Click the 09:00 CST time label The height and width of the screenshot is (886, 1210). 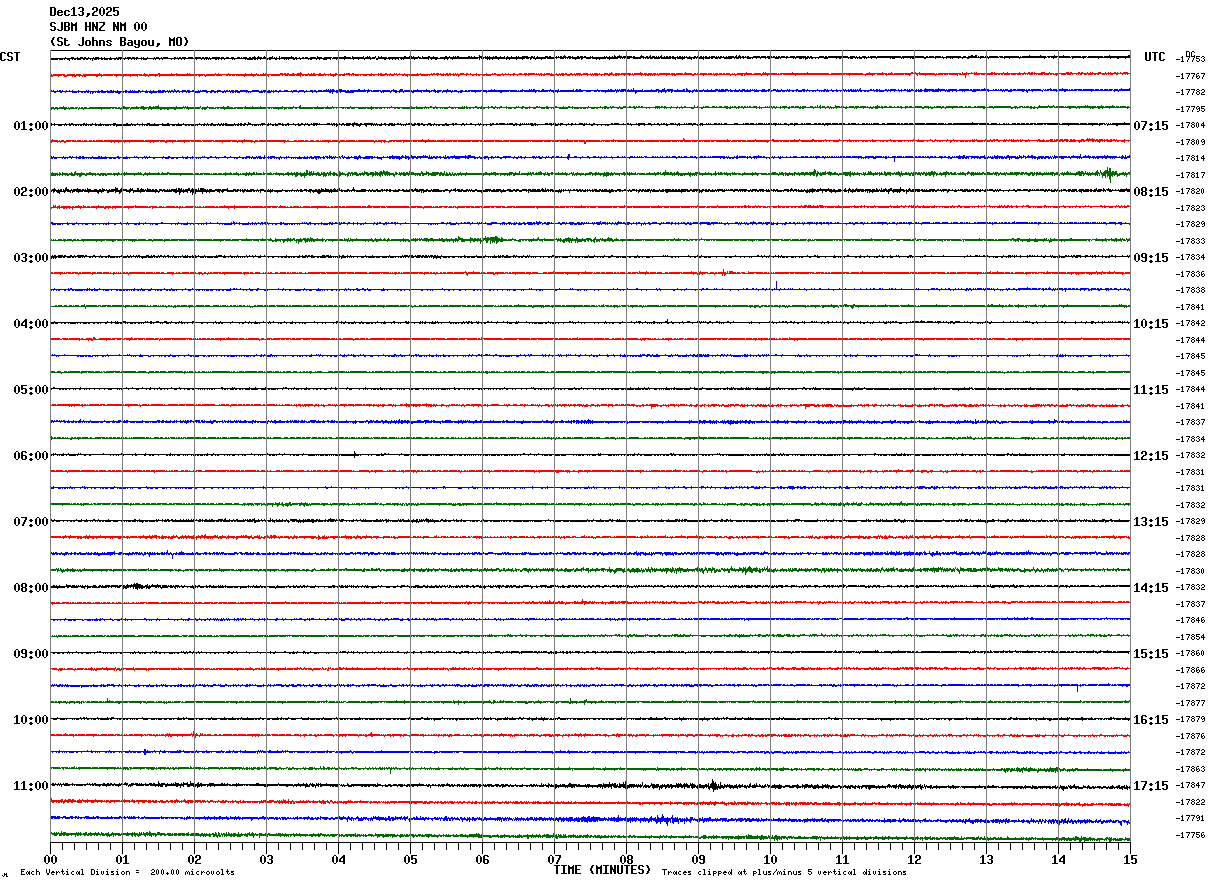[31, 654]
